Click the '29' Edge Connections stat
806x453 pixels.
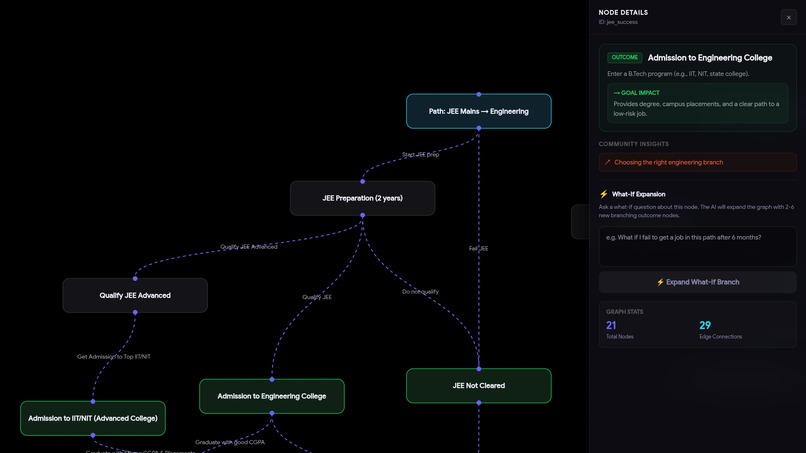click(705, 325)
